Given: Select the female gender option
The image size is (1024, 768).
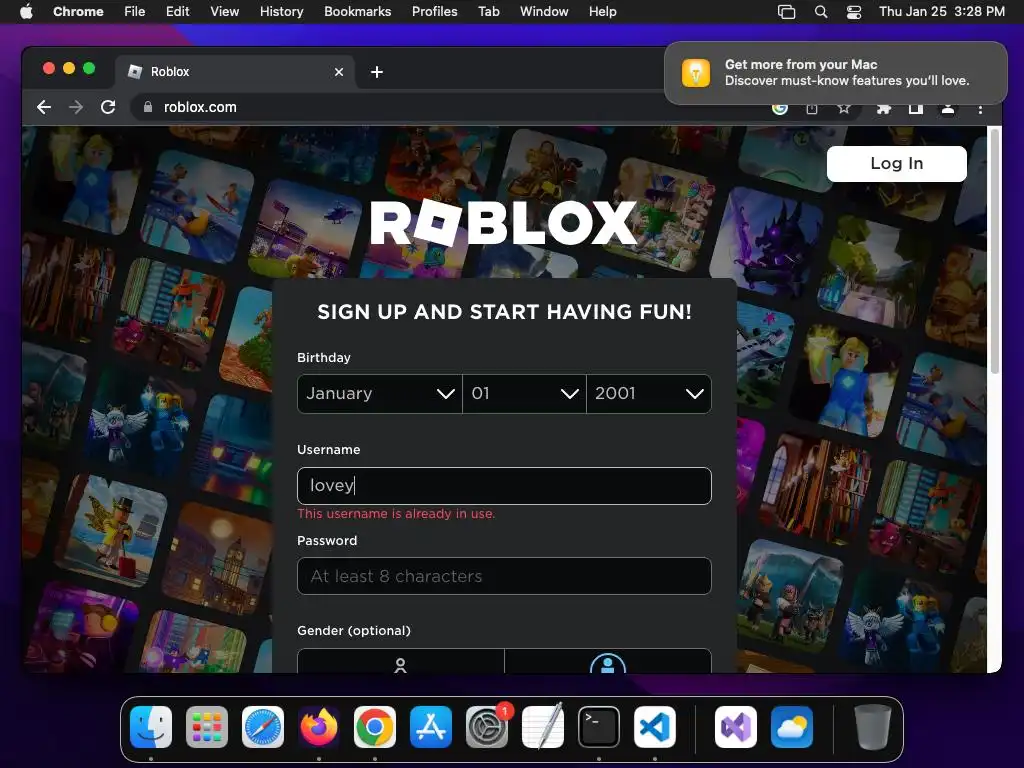Looking at the screenshot, I should tap(400, 661).
